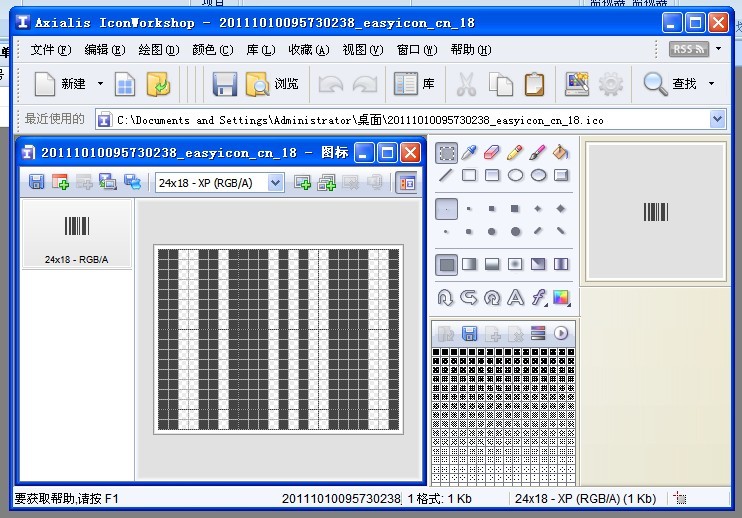742x518 pixels.
Task: Expand the 新建 (New) button dropdown arrow
Action: coord(100,84)
